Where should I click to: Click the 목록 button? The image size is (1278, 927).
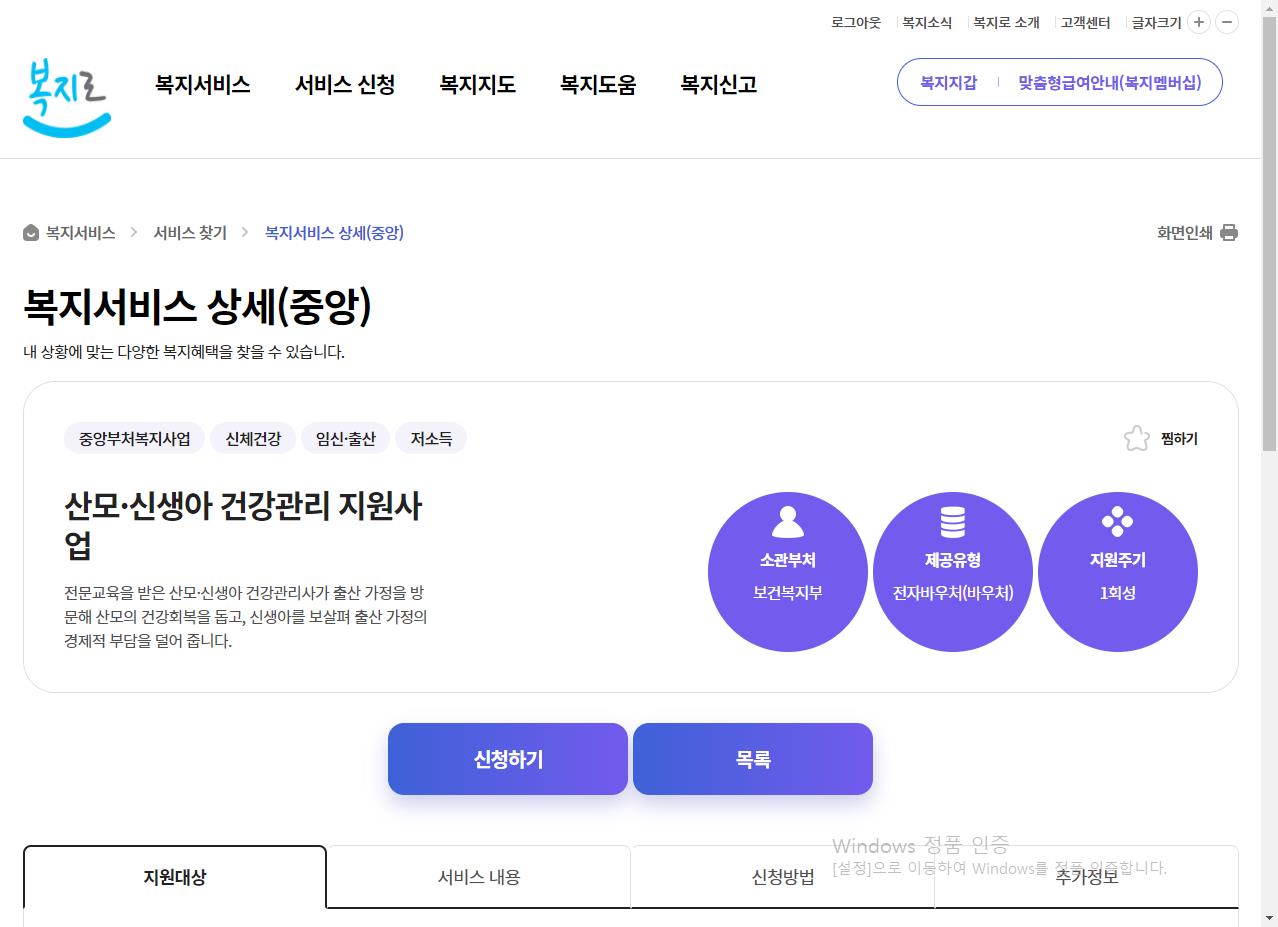pyautogui.click(x=753, y=759)
